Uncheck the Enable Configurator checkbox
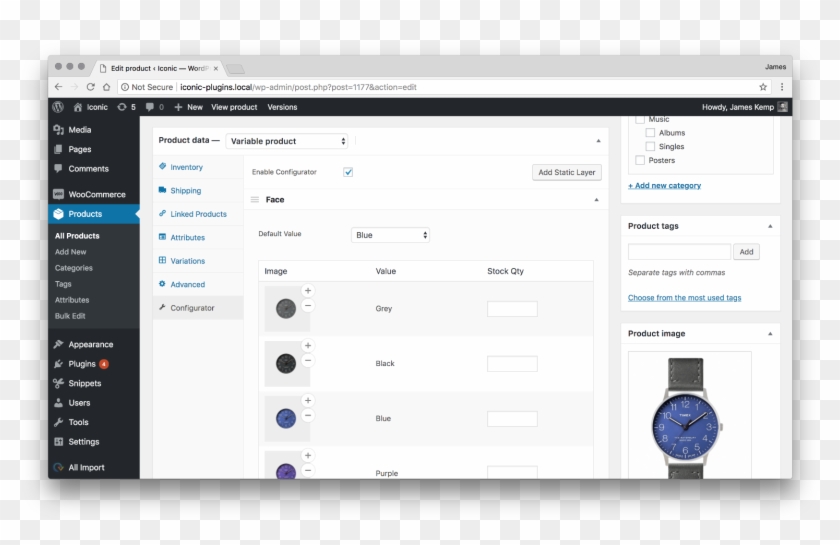Viewport: 840px width, 545px height. click(x=348, y=172)
